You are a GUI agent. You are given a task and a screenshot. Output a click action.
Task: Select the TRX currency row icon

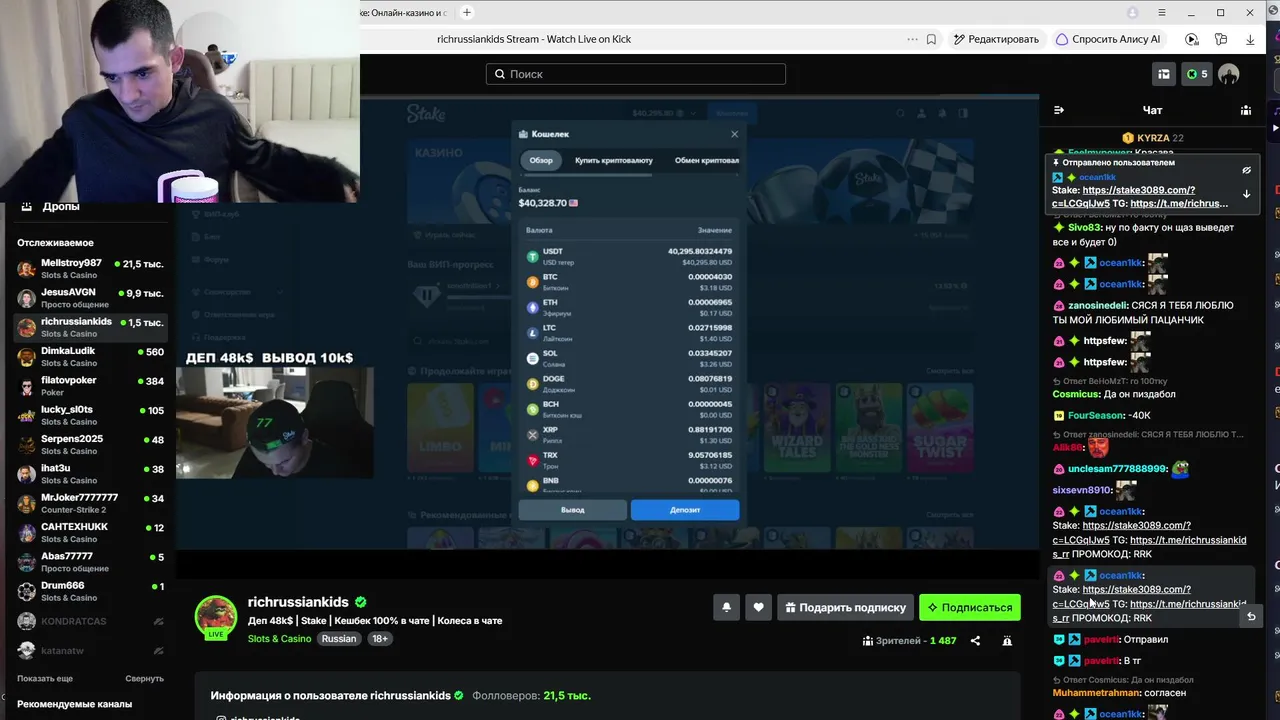(533, 460)
